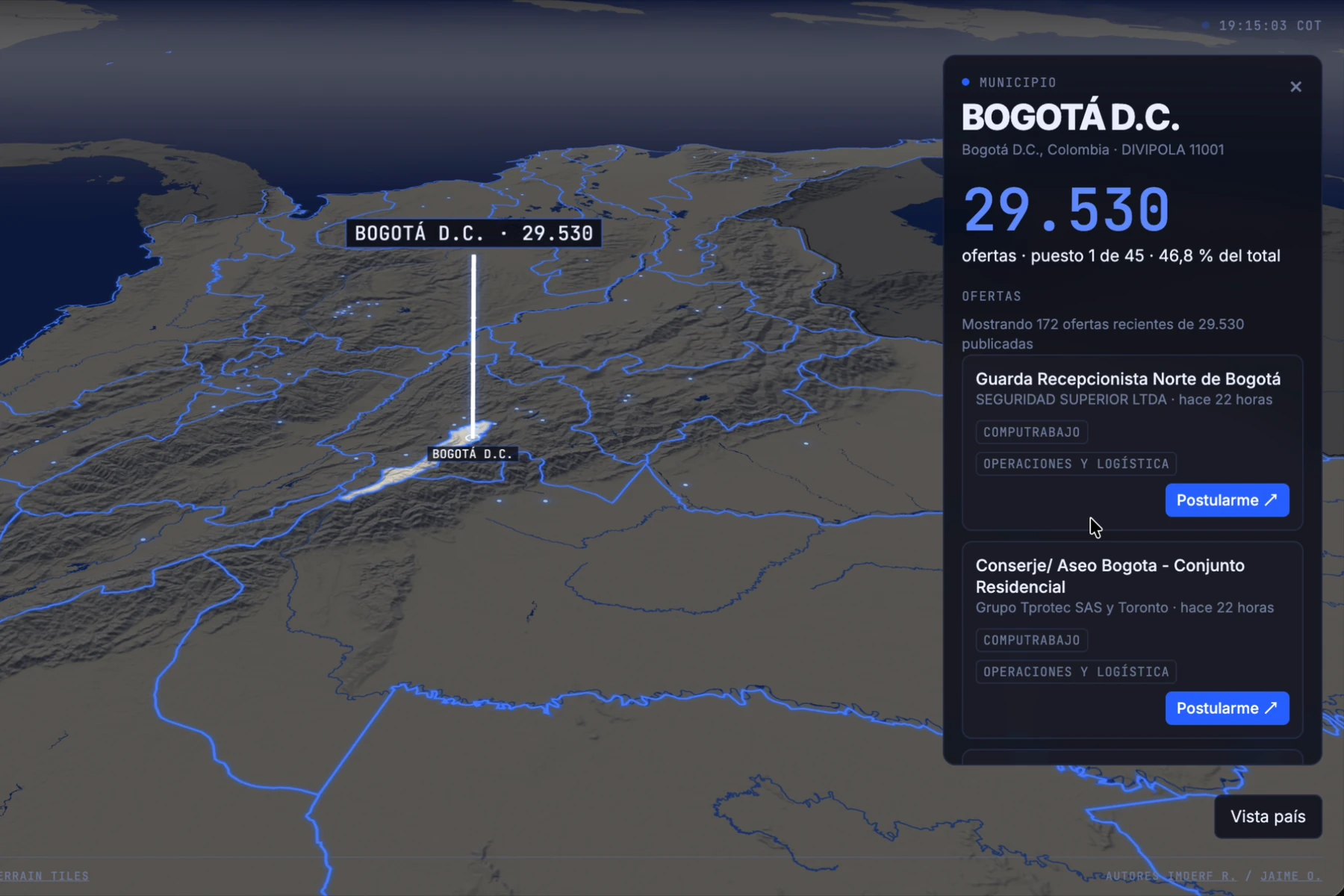Image resolution: width=1344 pixels, height=896 pixels.
Task: Click COMPUTRABAJO tag on Guarda Recepcionista card
Action: [1031, 432]
